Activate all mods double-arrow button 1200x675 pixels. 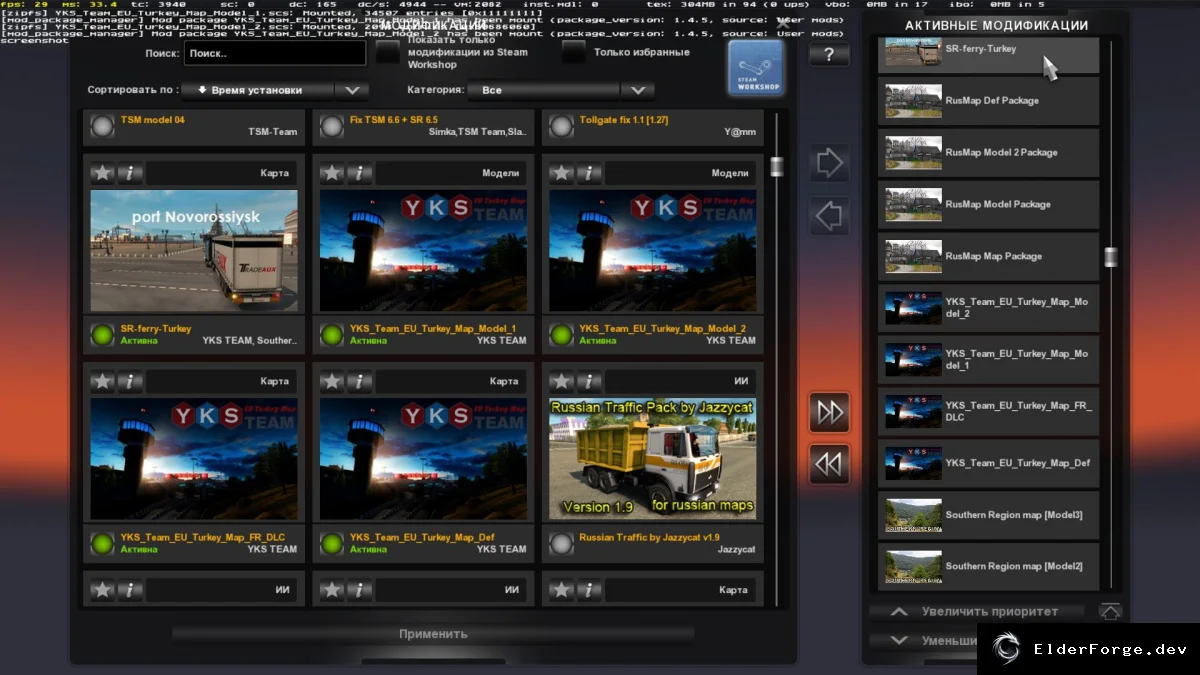pos(829,412)
